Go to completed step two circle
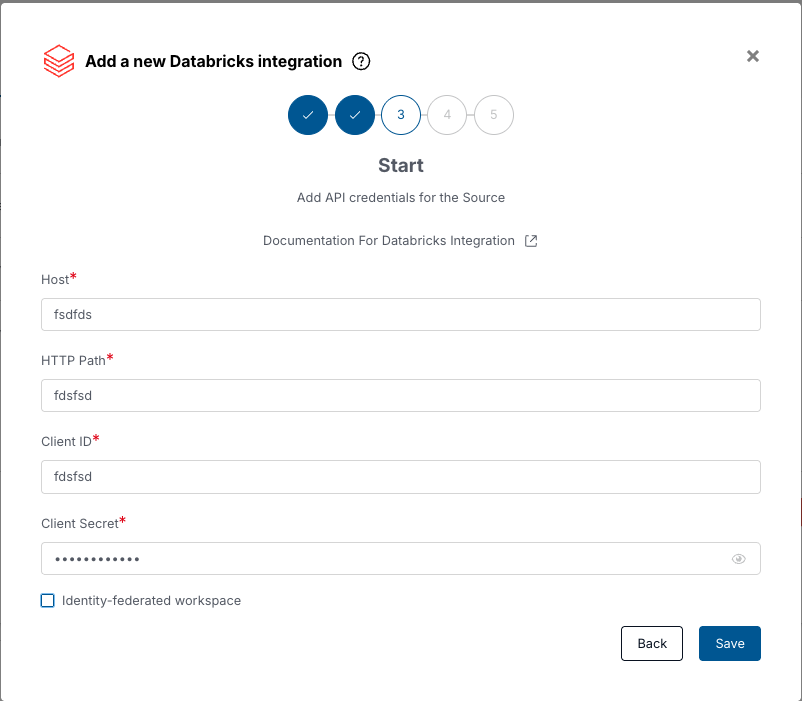 (x=354, y=115)
